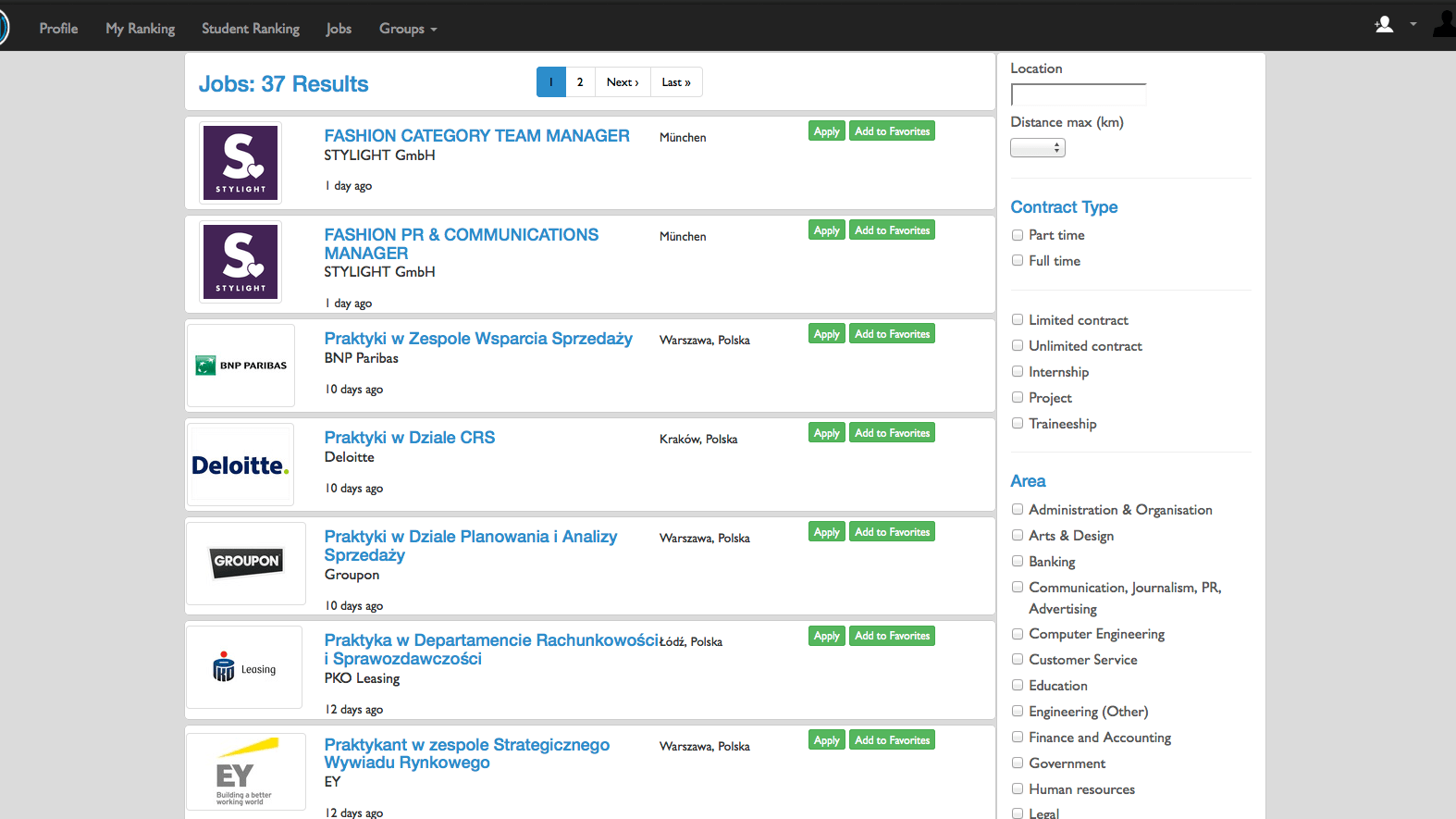Apply to Praktyki w Dziale CRS job
The image size is (1456, 819).
826,433
